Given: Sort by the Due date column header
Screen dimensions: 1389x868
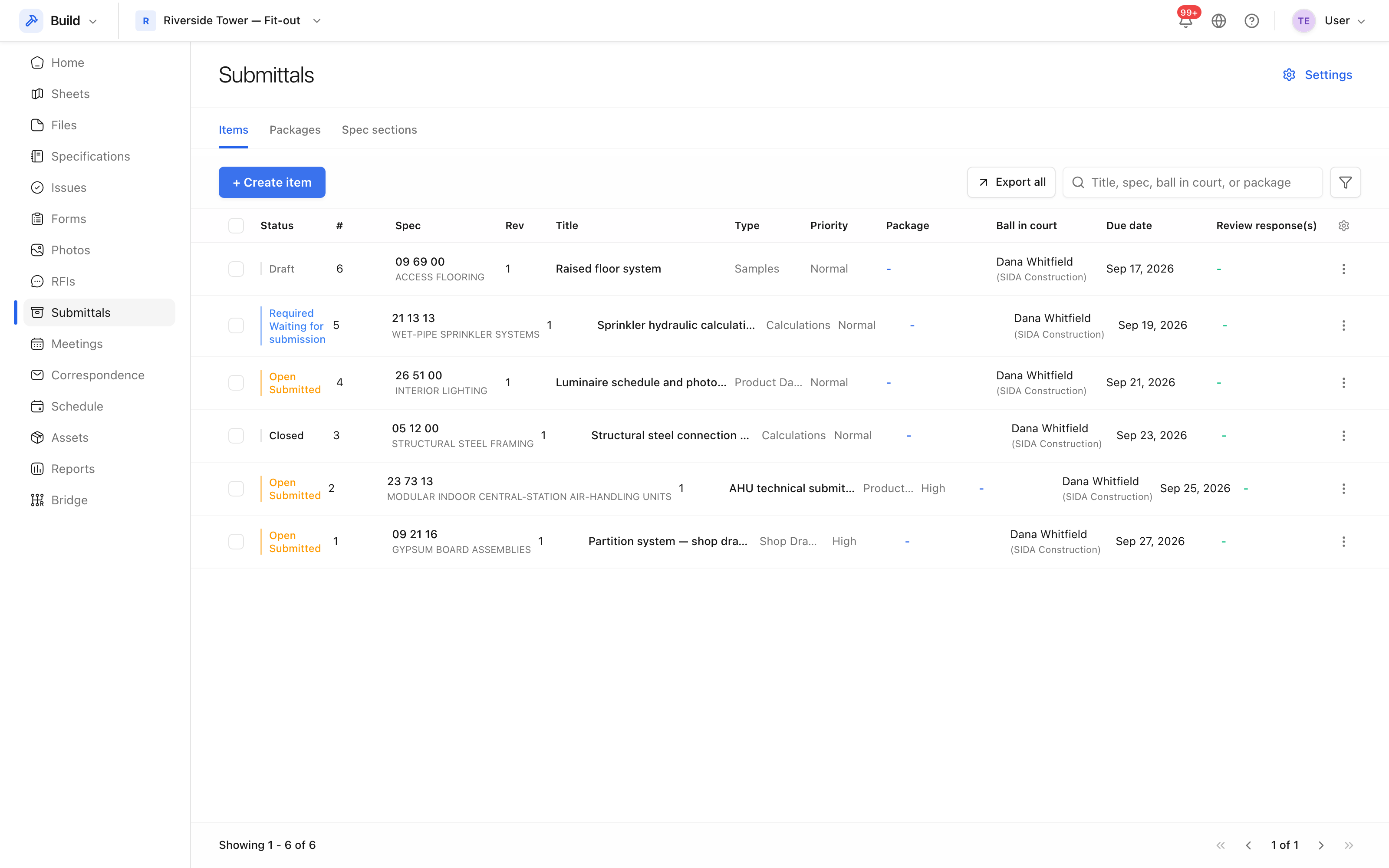Looking at the screenshot, I should coord(1129,226).
